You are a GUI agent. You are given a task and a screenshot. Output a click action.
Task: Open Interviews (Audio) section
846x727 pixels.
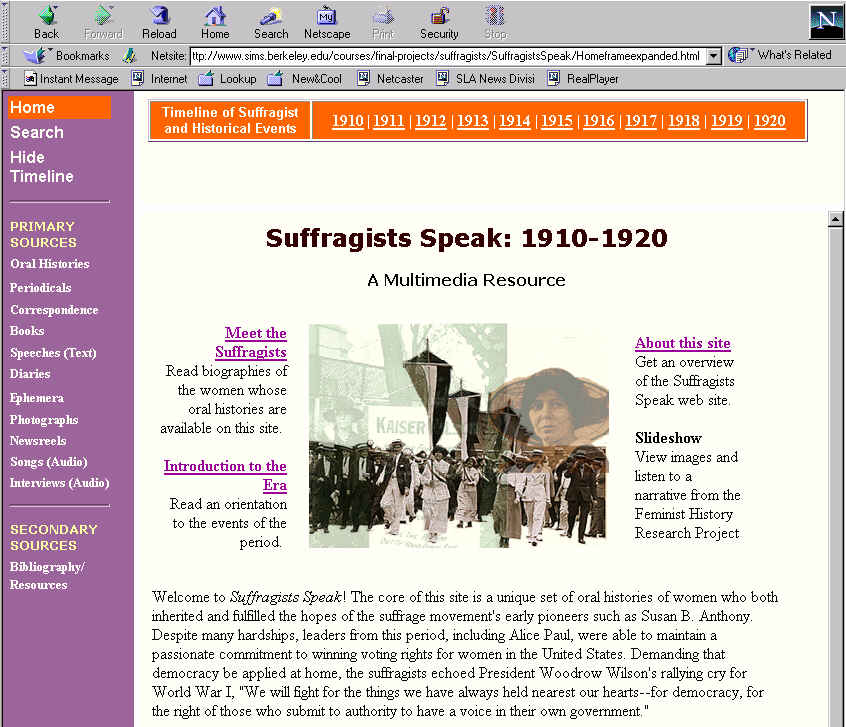59,483
